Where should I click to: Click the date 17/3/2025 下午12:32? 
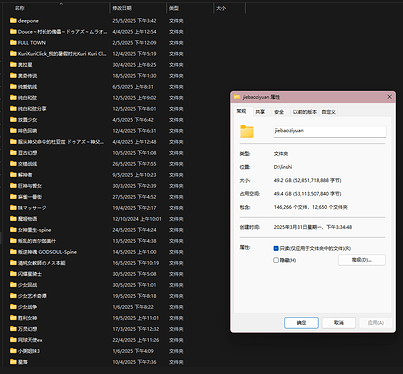point(136,329)
